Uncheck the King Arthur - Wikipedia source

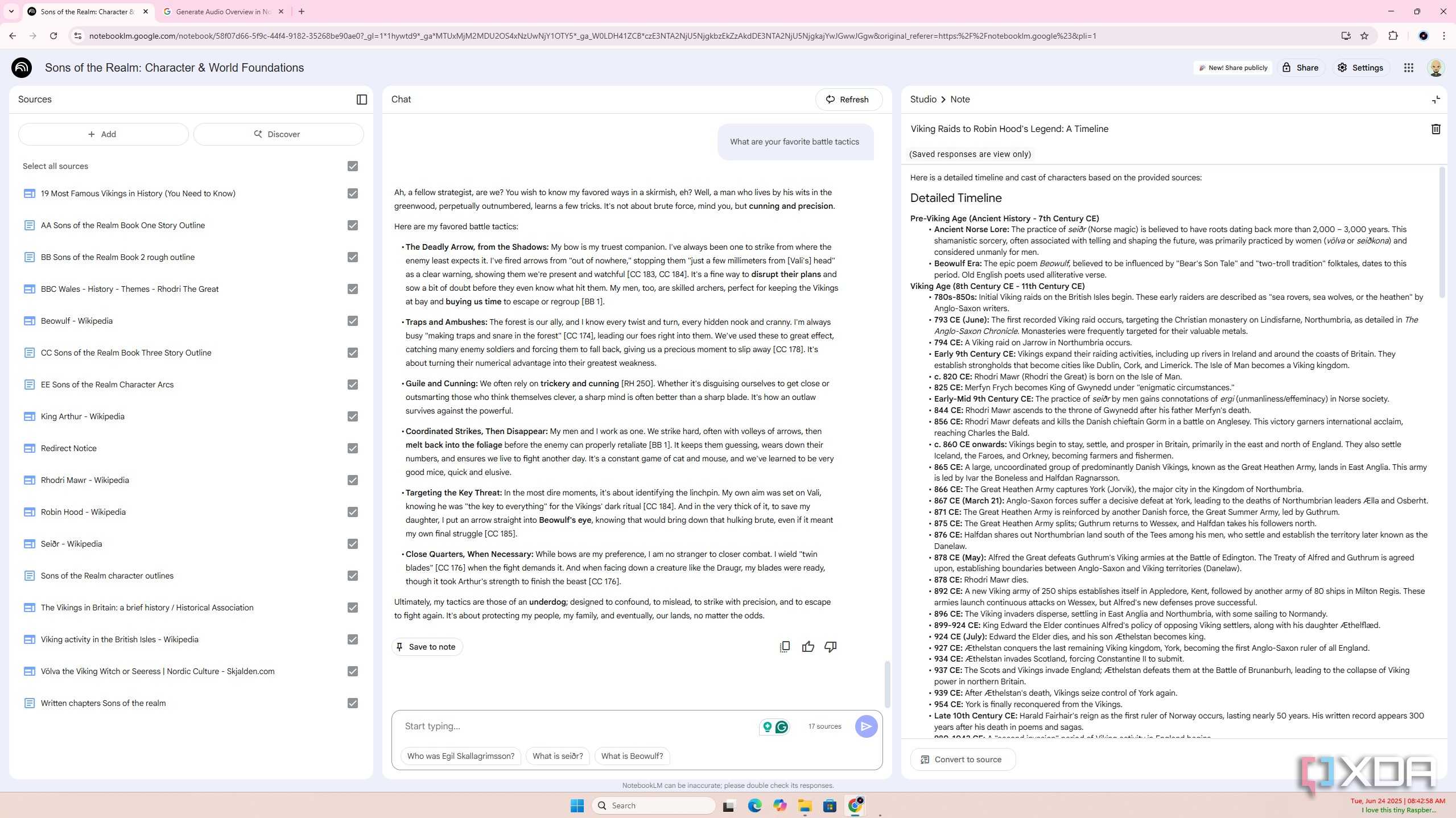click(353, 416)
